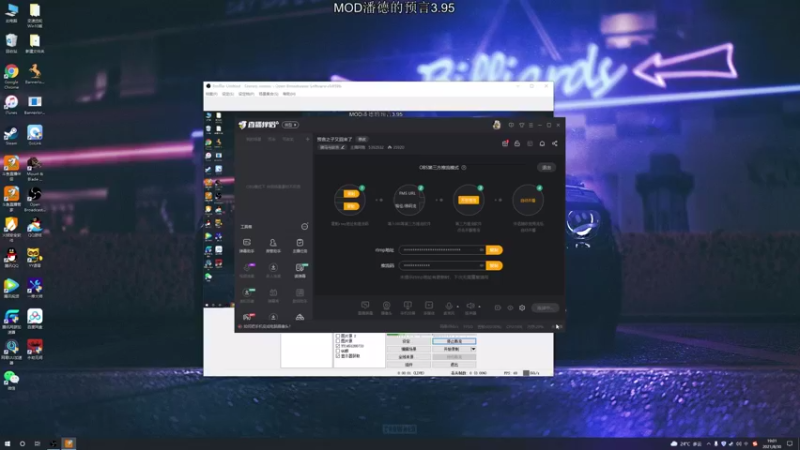
Task: Click into the rtmp address field
Action: pyautogui.click(x=440, y=250)
